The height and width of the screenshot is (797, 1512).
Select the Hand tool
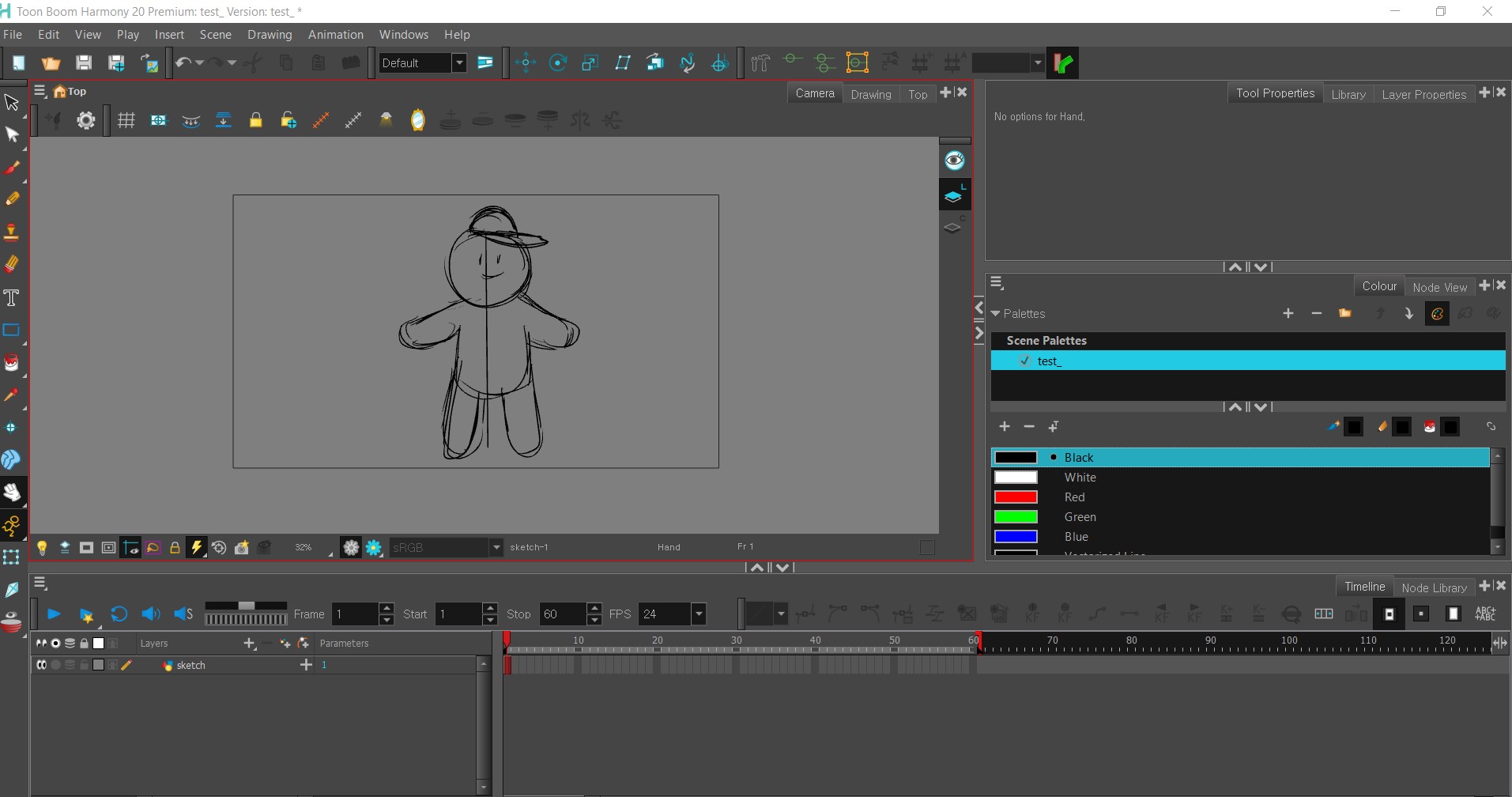(13, 490)
